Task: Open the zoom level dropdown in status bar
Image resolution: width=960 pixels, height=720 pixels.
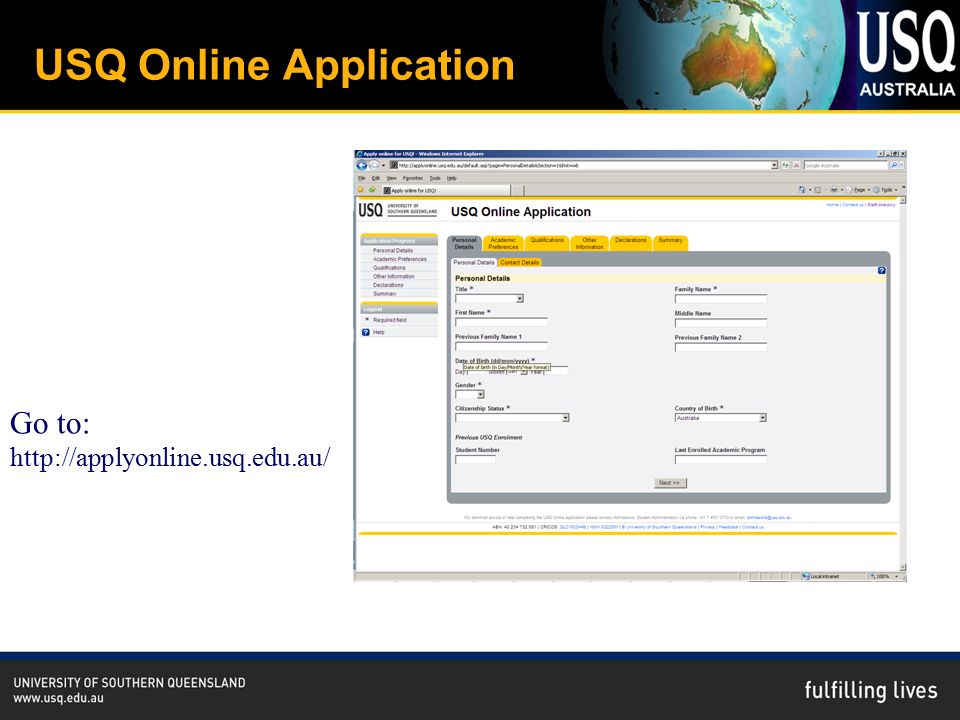Action: 897,577
